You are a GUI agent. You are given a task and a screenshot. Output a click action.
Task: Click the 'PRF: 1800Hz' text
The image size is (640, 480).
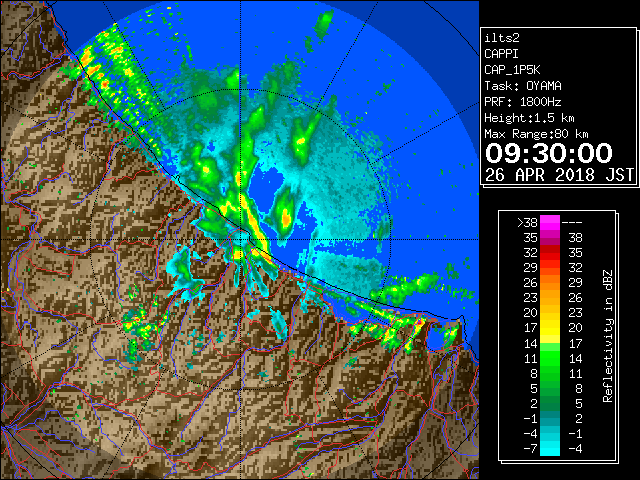coord(523,102)
